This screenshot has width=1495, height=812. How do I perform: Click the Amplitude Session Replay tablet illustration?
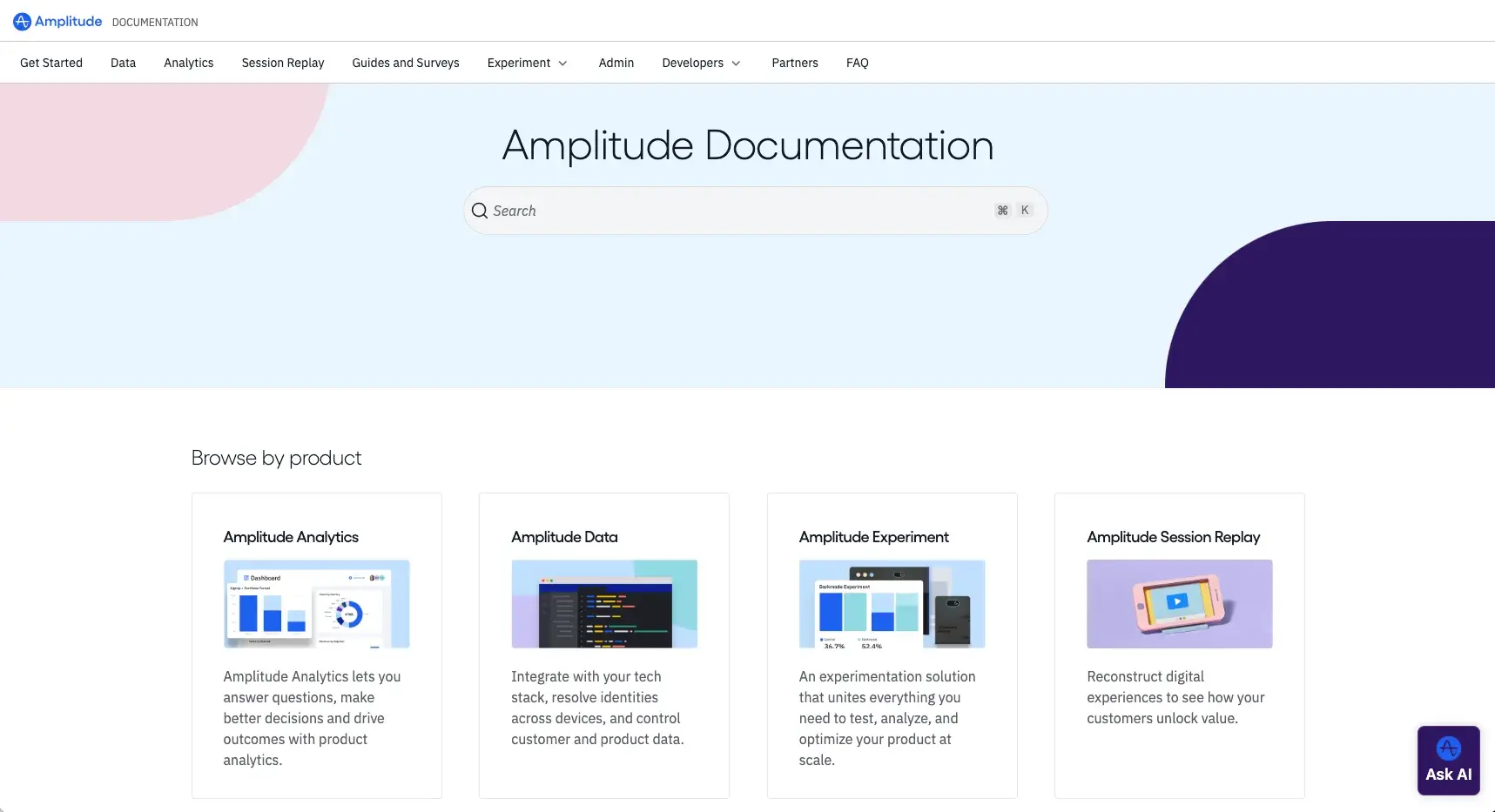pyautogui.click(x=1179, y=604)
